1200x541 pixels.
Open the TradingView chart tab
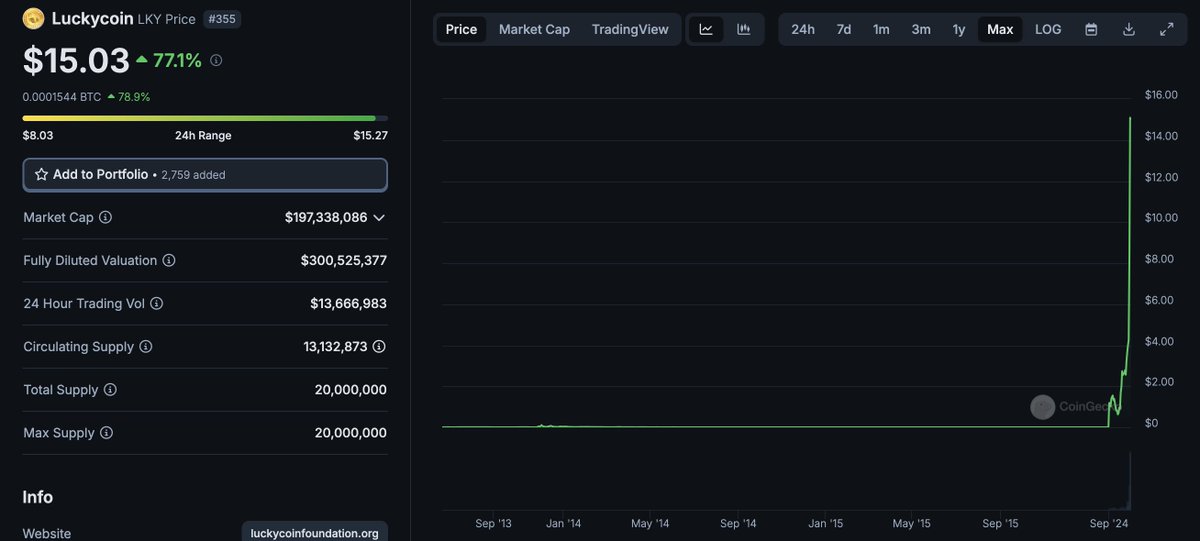(x=630, y=29)
